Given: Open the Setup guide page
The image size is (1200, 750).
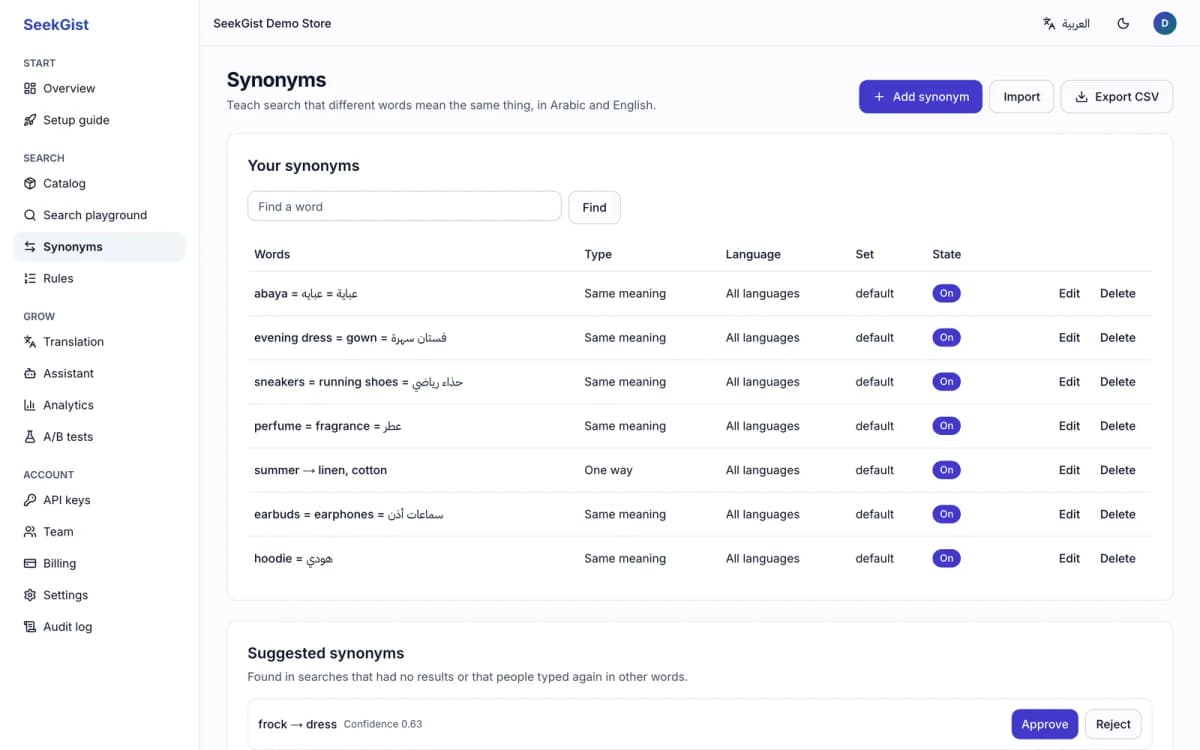Looking at the screenshot, I should [x=100, y=120].
